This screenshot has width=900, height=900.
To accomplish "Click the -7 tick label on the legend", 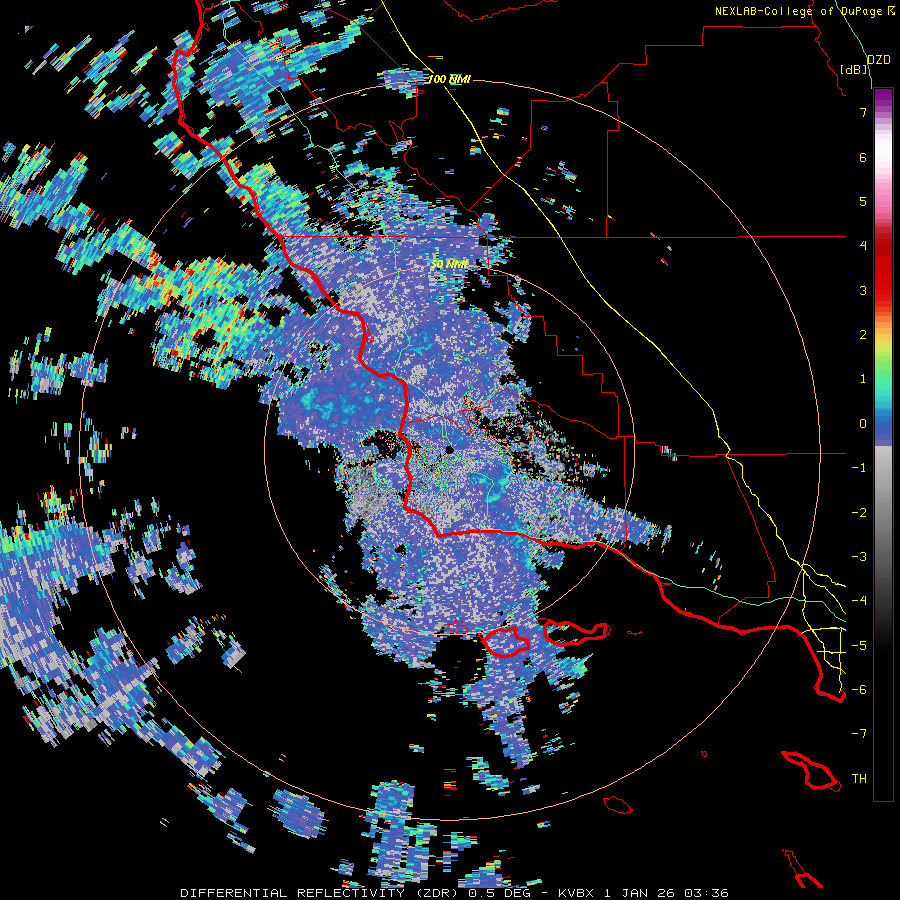I will [859, 734].
